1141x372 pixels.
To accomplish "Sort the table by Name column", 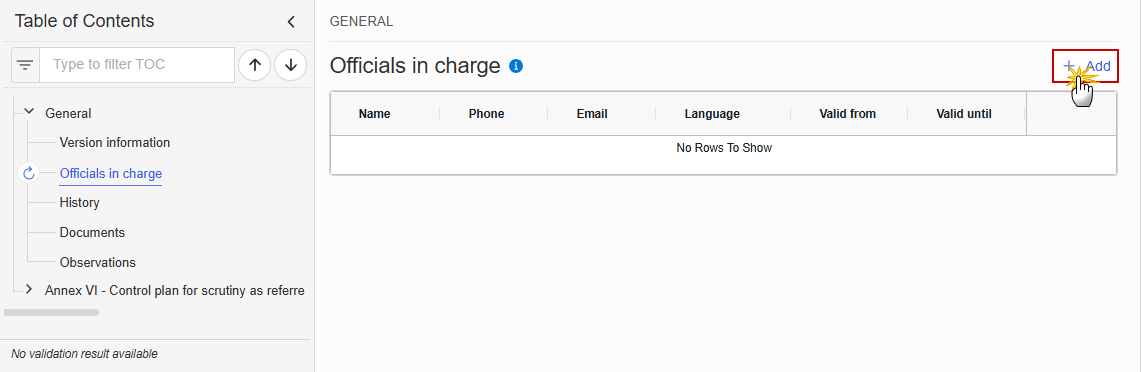I will coord(375,114).
